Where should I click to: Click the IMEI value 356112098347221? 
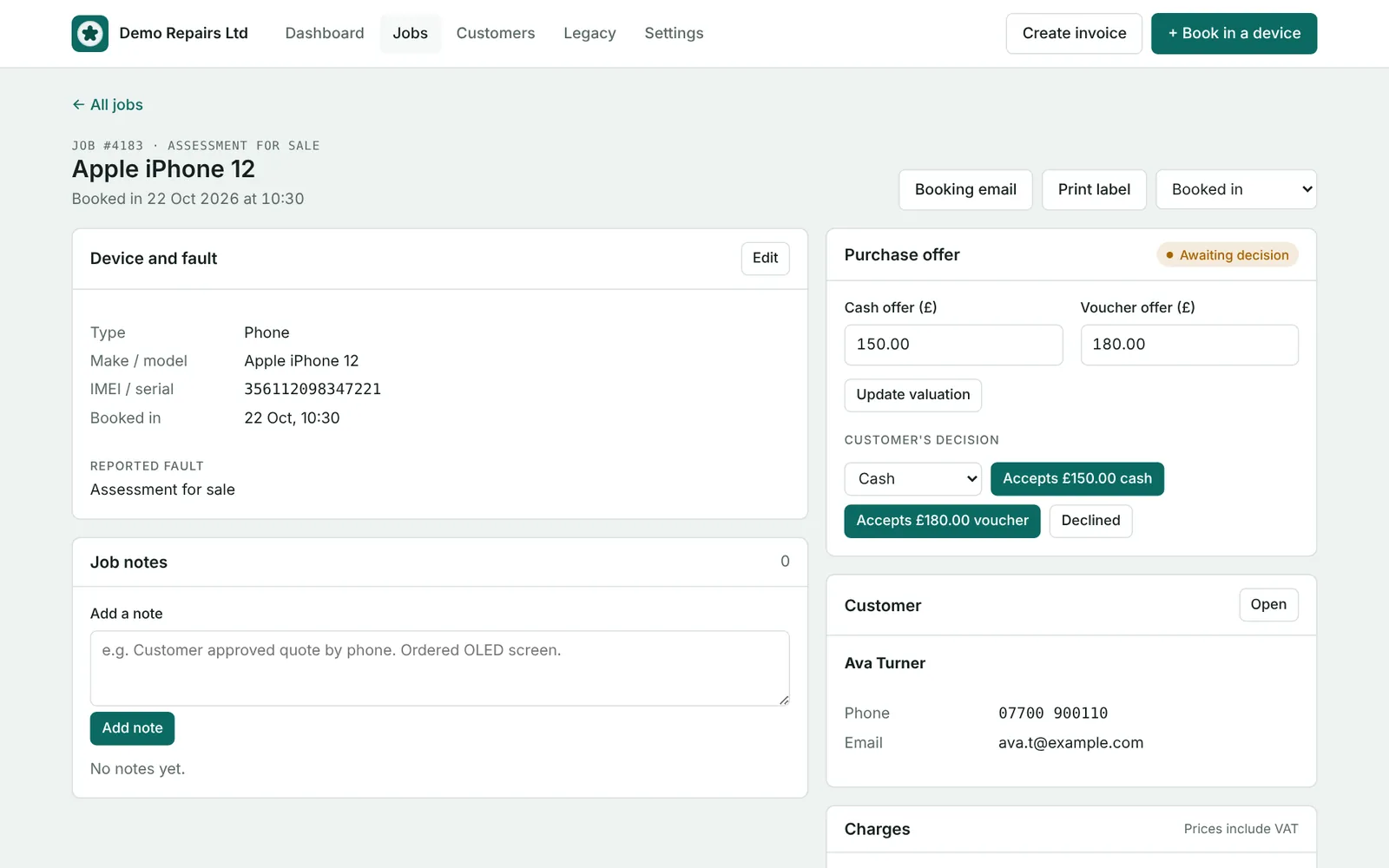click(313, 389)
